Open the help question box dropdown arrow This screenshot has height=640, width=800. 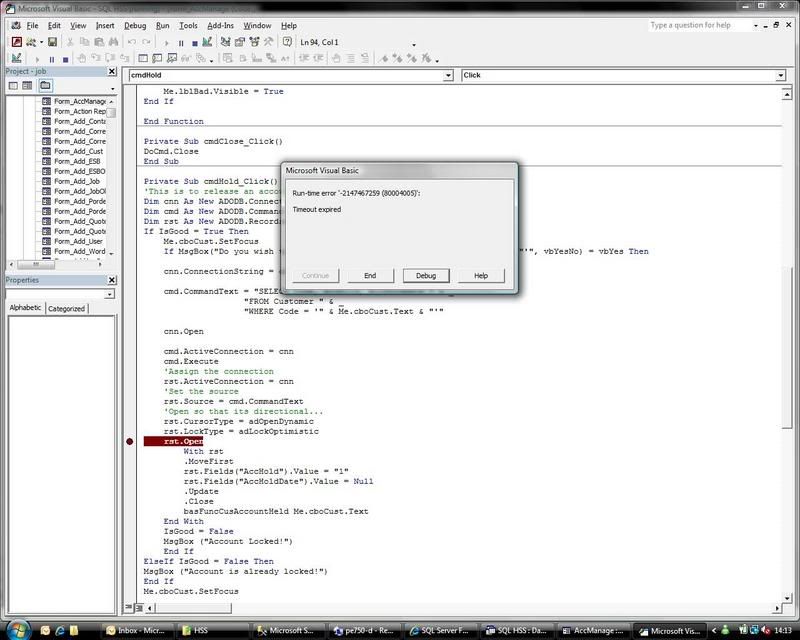(x=756, y=26)
